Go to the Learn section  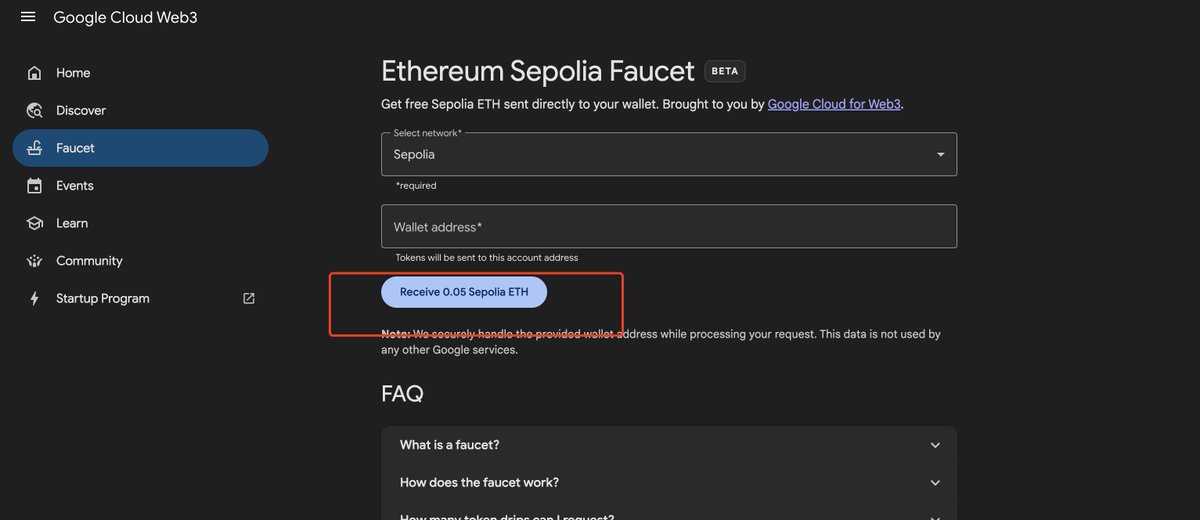[72, 223]
